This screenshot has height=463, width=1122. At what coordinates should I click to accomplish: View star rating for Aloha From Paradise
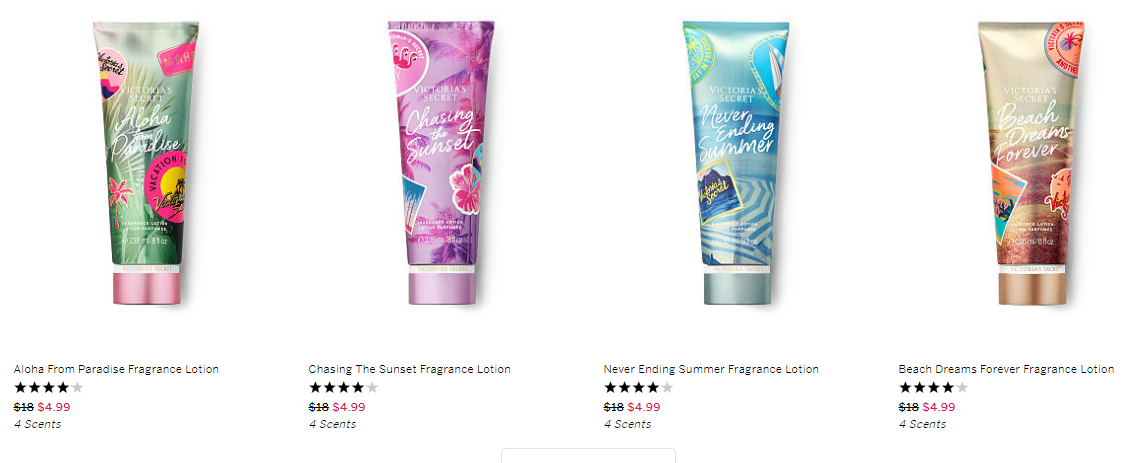49,388
